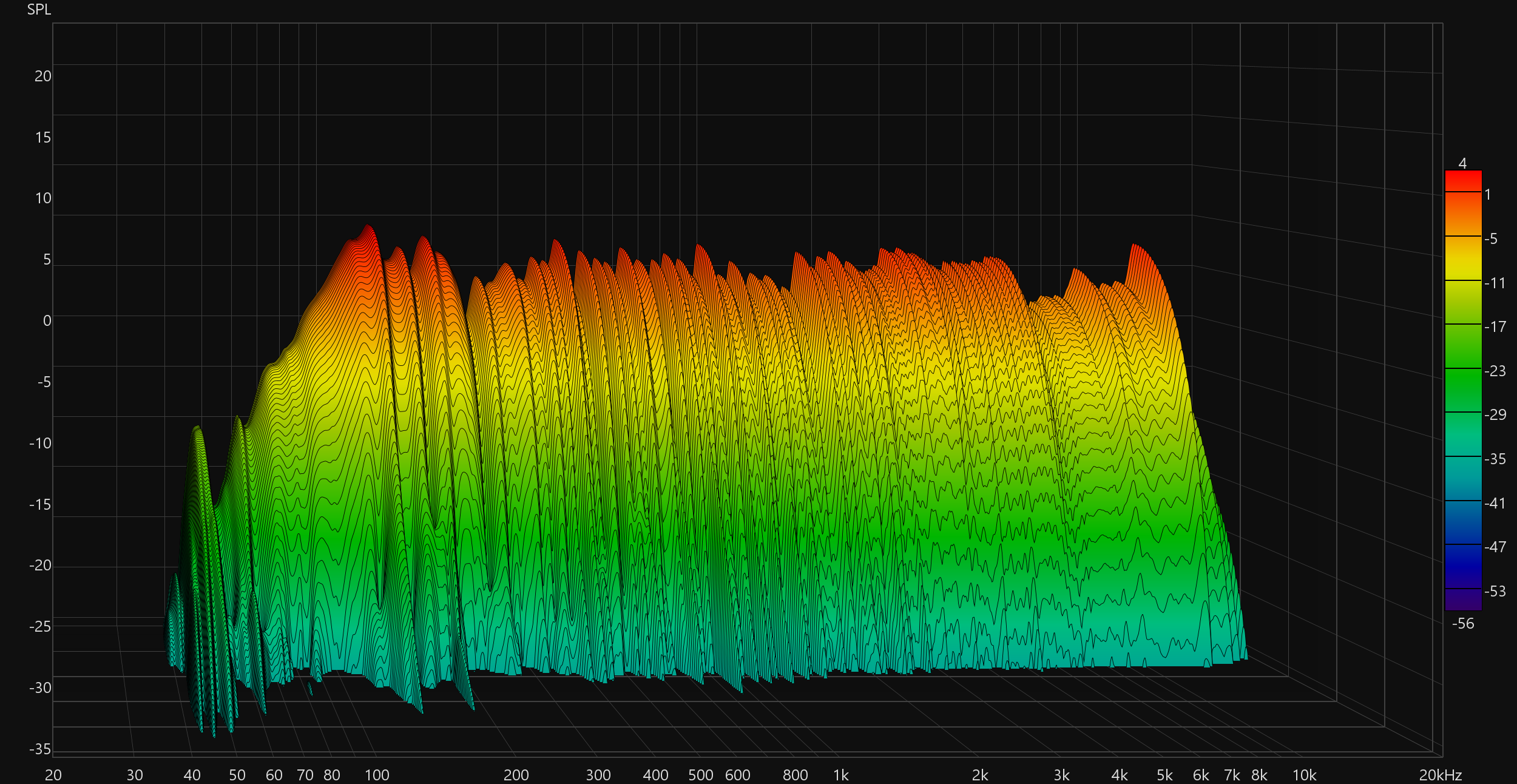Click the purple bottom segment of color legend

(x=1463, y=600)
